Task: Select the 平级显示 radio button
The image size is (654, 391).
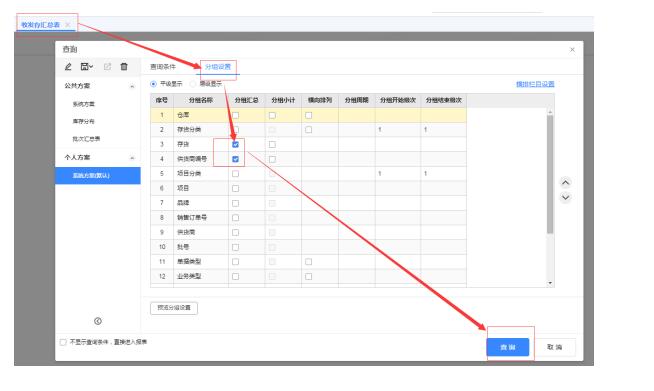Action: tap(153, 84)
